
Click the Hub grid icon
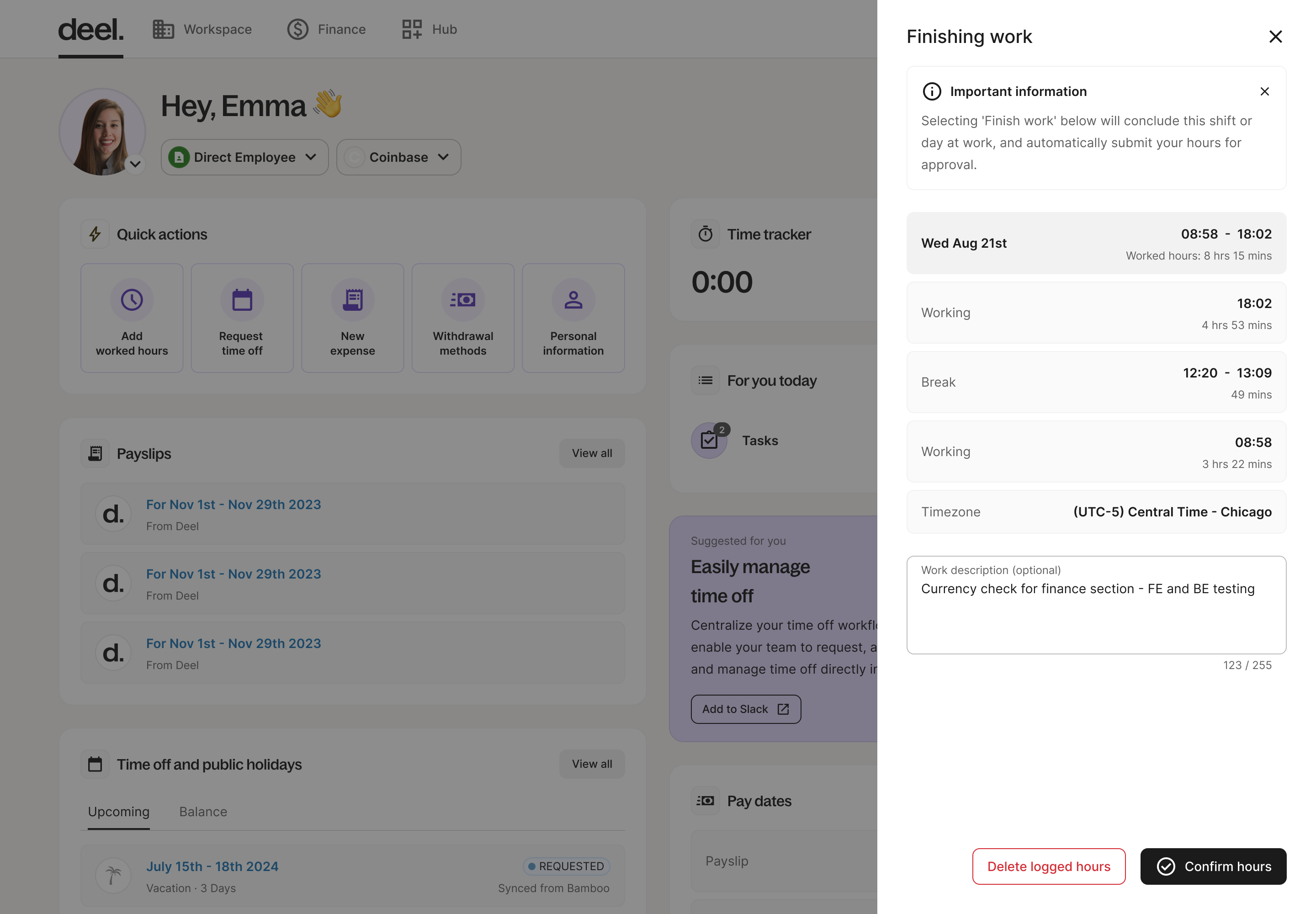(x=412, y=29)
